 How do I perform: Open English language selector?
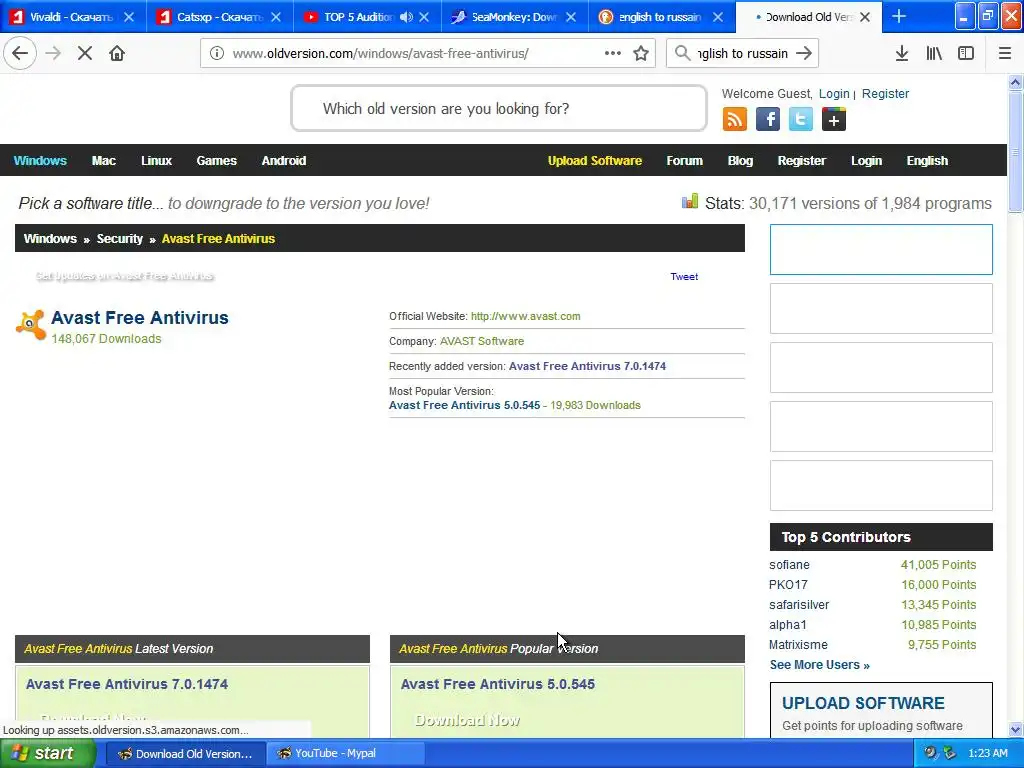(x=927, y=161)
